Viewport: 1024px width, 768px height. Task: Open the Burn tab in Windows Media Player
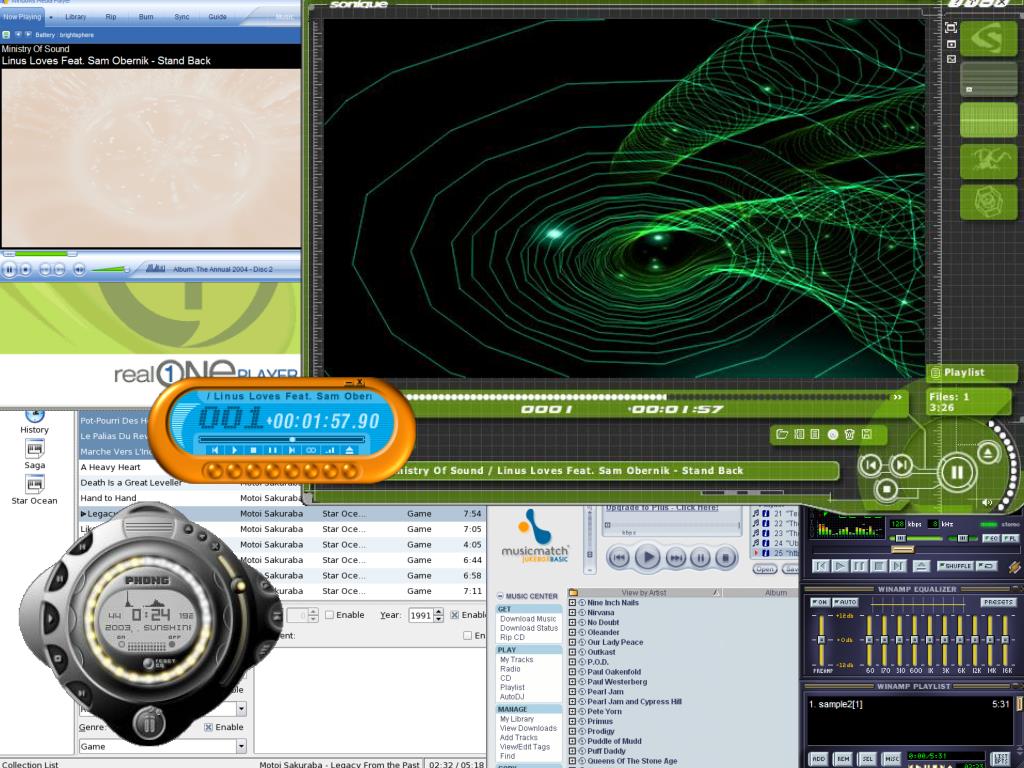(x=146, y=17)
